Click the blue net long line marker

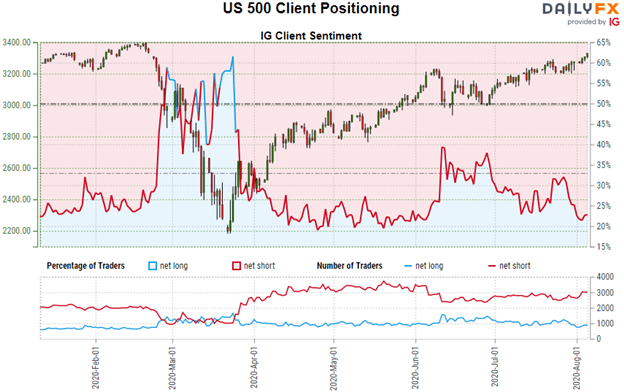pyautogui.click(x=408, y=266)
